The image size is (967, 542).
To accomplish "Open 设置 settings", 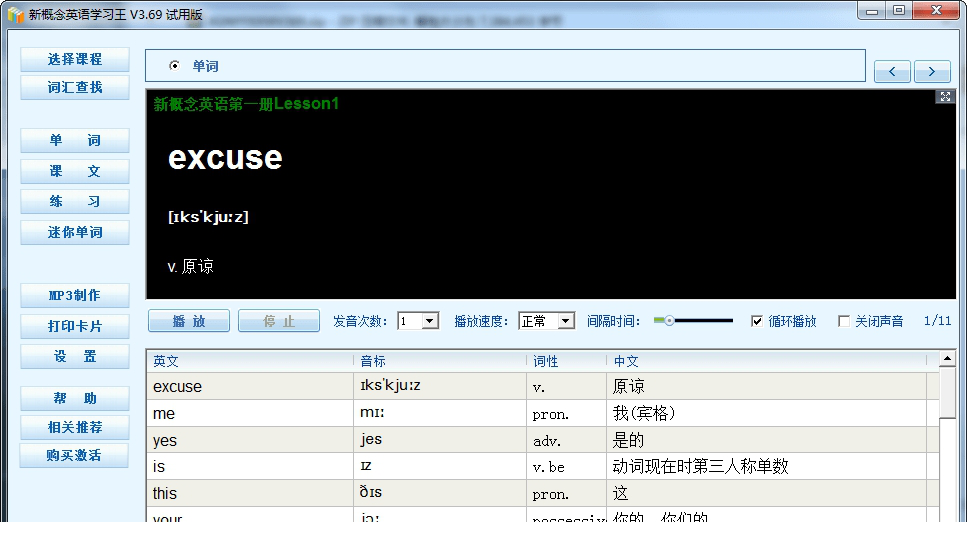I will click(75, 356).
